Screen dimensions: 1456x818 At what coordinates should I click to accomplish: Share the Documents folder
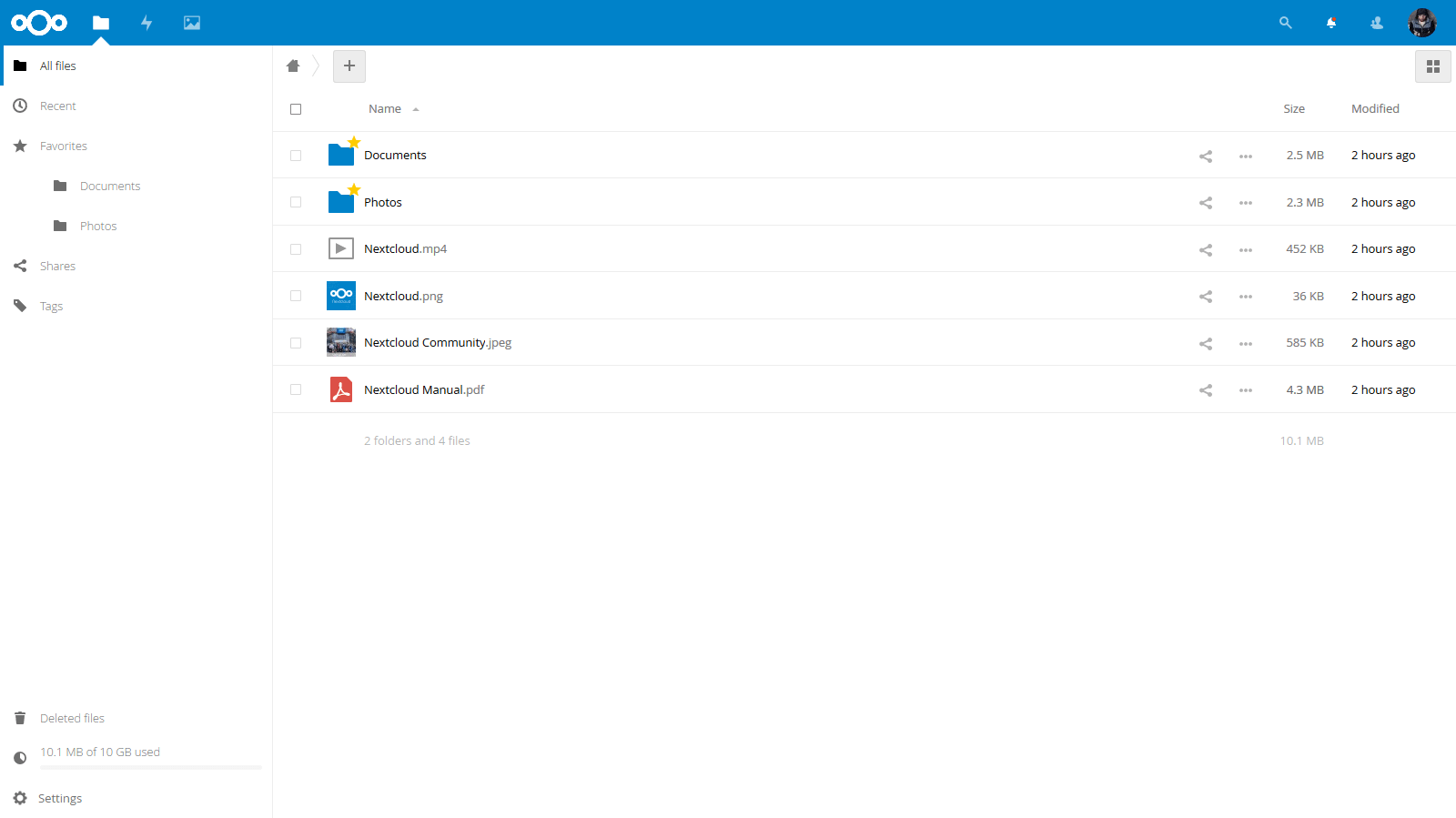click(x=1206, y=157)
